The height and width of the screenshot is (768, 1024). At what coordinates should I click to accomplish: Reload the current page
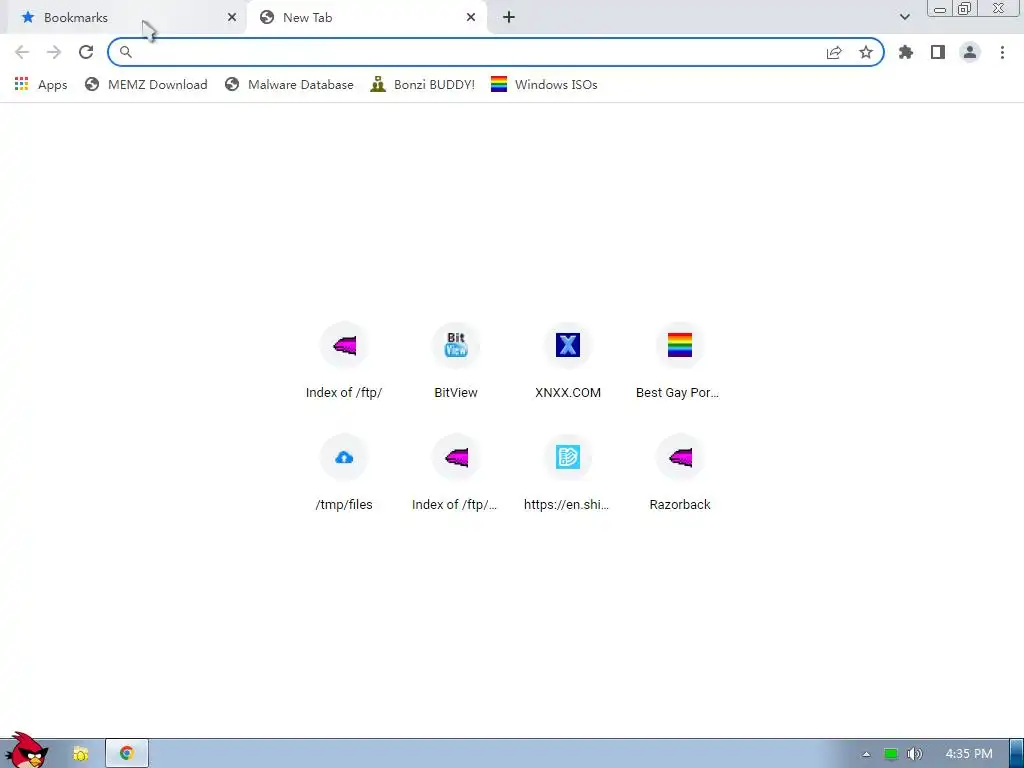(x=86, y=52)
